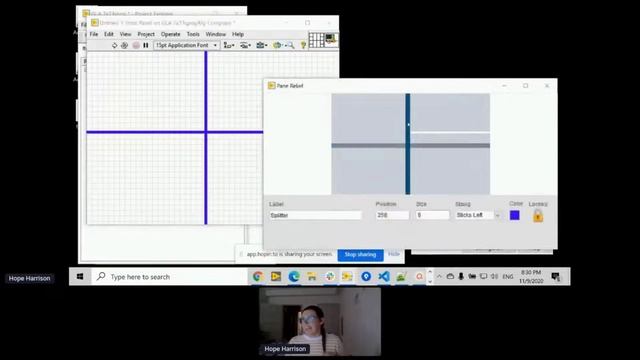Viewport: 640px width, 360px height.
Task: Click the Windows Start button
Action: pos(80,277)
